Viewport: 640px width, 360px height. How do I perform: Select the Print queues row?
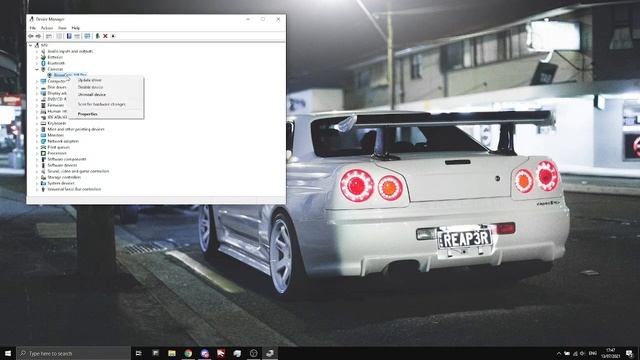point(58,147)
